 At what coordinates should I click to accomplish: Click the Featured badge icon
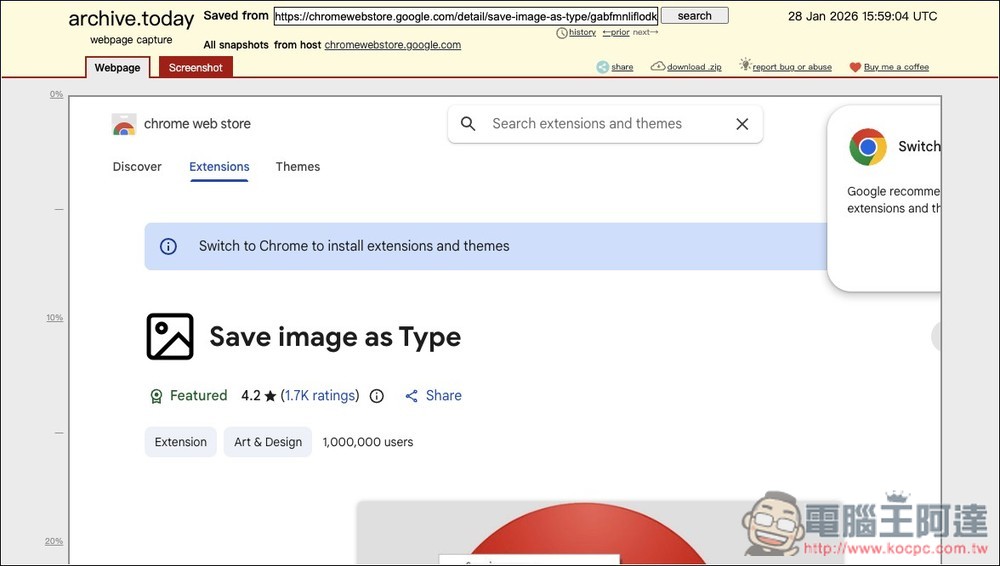tap(156, 396)
